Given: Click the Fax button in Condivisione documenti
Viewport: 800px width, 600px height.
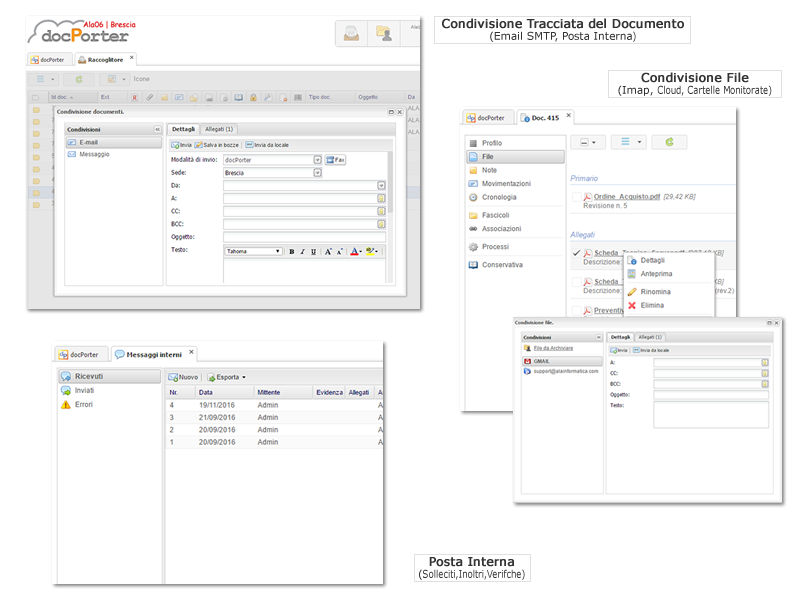Looking at the screenshot, I should 335,160.
